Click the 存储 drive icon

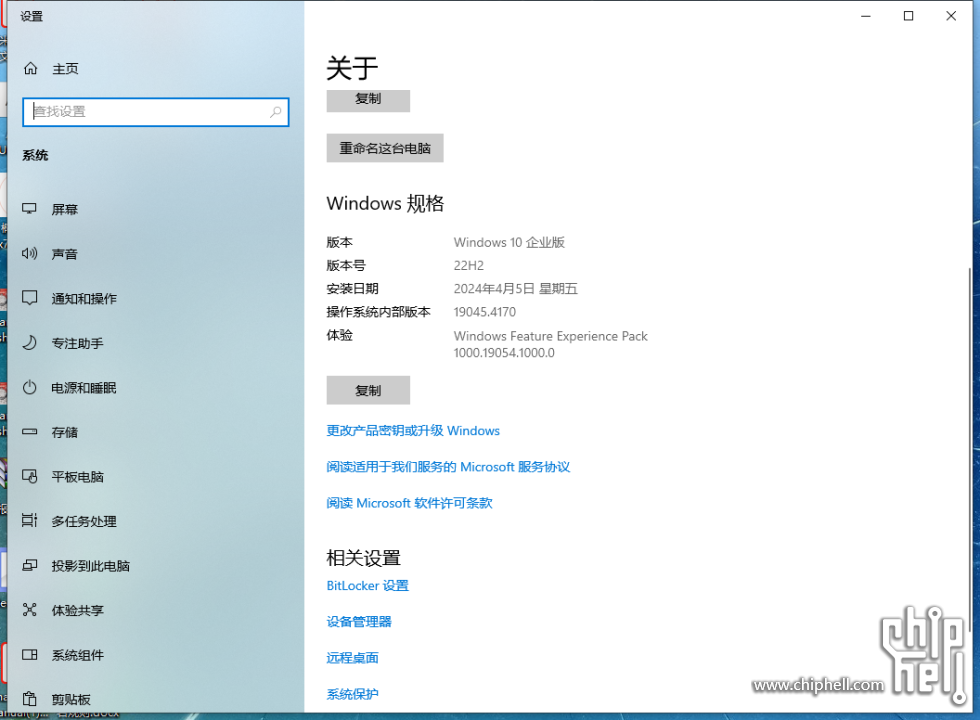(x=29, y=432)
